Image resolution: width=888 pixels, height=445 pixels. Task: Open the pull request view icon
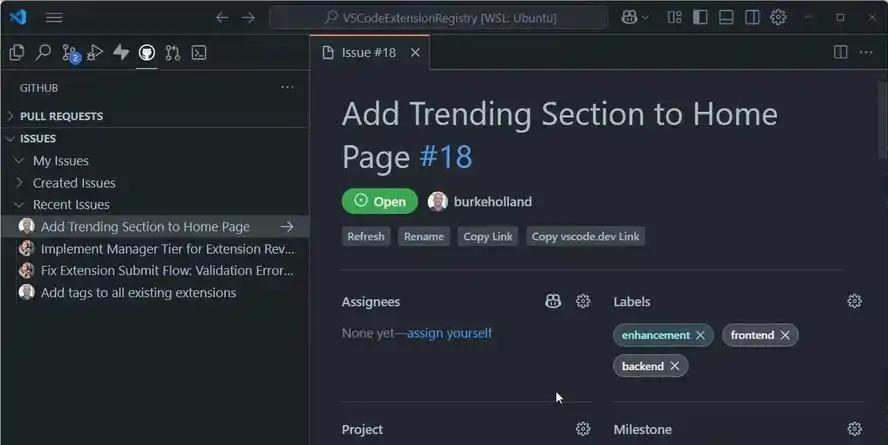[x=173, y=53]
